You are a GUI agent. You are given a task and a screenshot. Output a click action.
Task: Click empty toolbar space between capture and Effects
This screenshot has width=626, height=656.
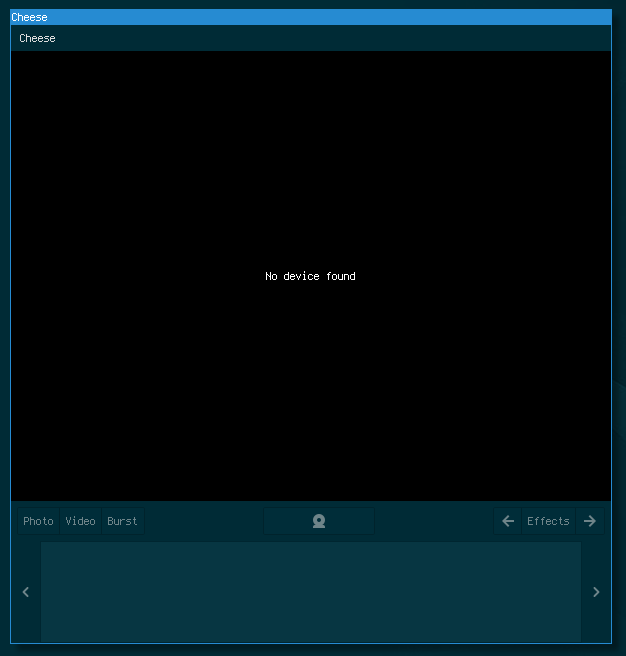[x=433, y=521]
